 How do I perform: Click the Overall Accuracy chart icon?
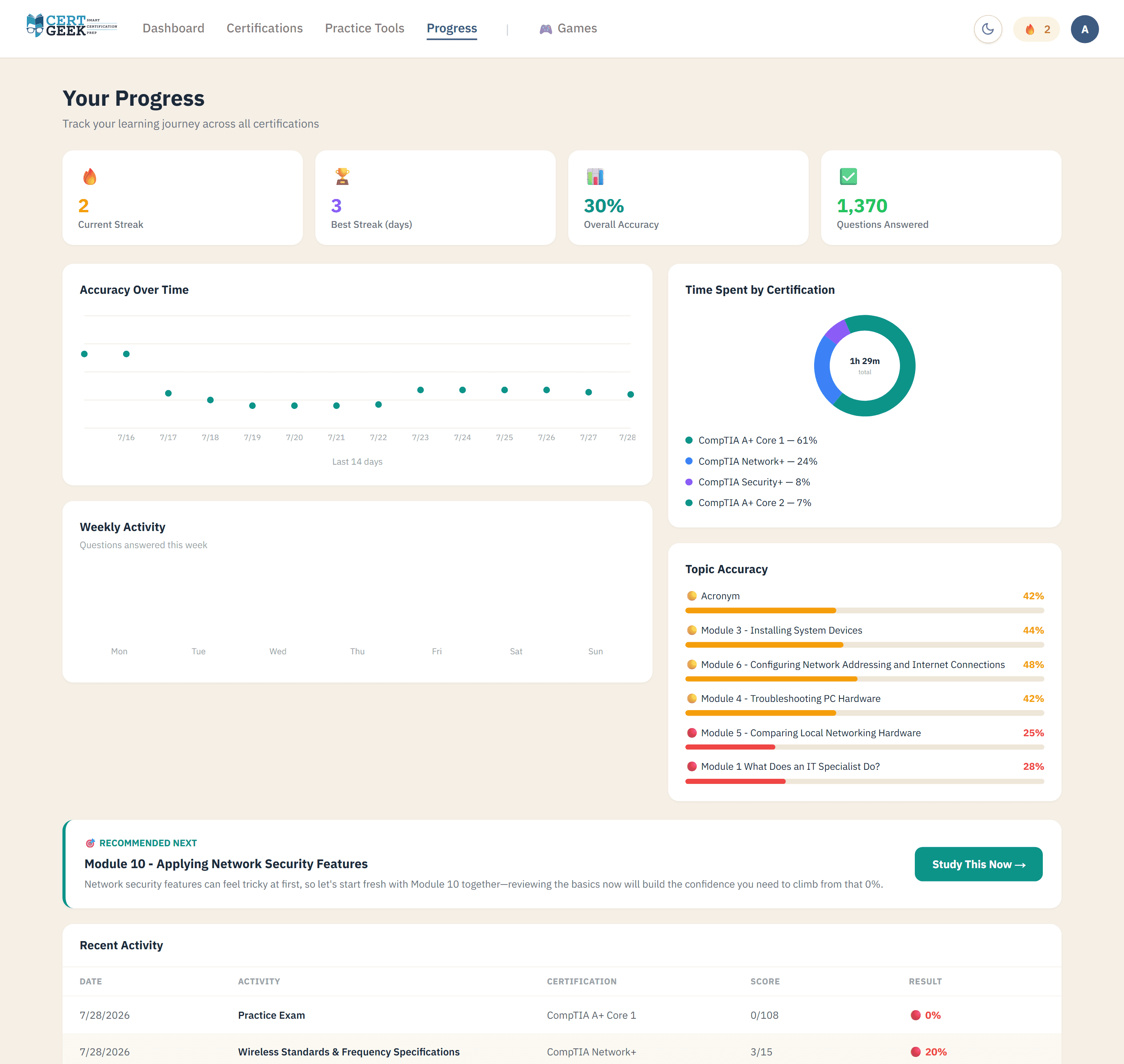point(595,177)
